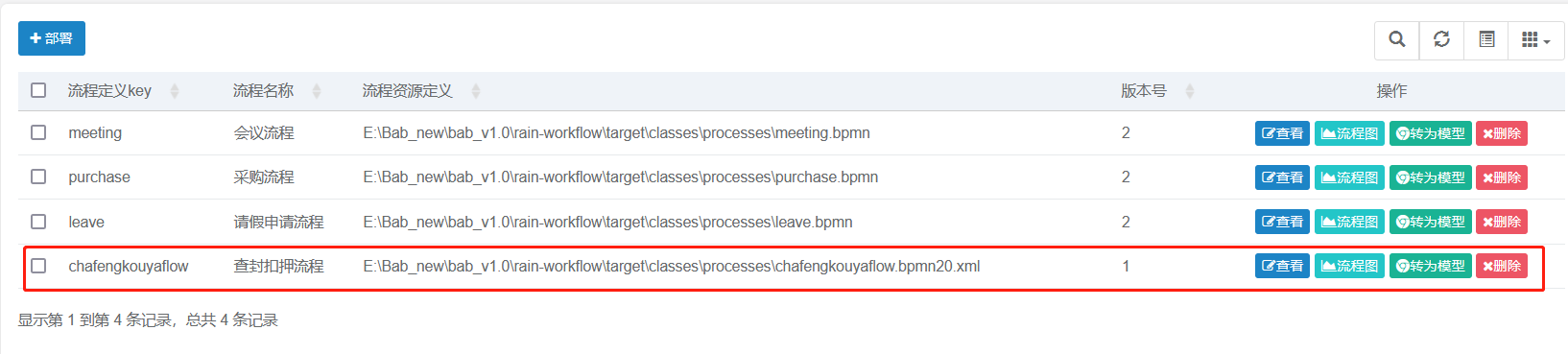Click 查看 for chafengkouyaflow row

(x=1282, y=266)
